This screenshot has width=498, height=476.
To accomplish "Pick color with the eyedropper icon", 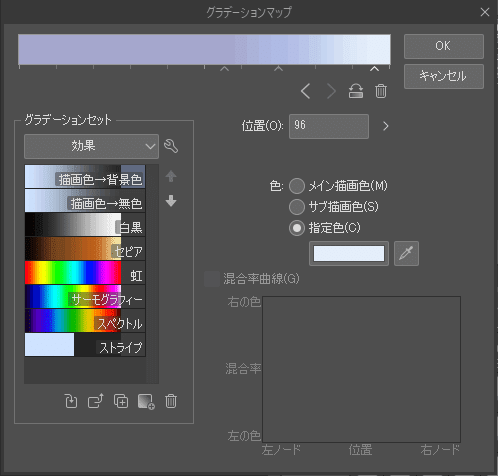I will 406,253.
